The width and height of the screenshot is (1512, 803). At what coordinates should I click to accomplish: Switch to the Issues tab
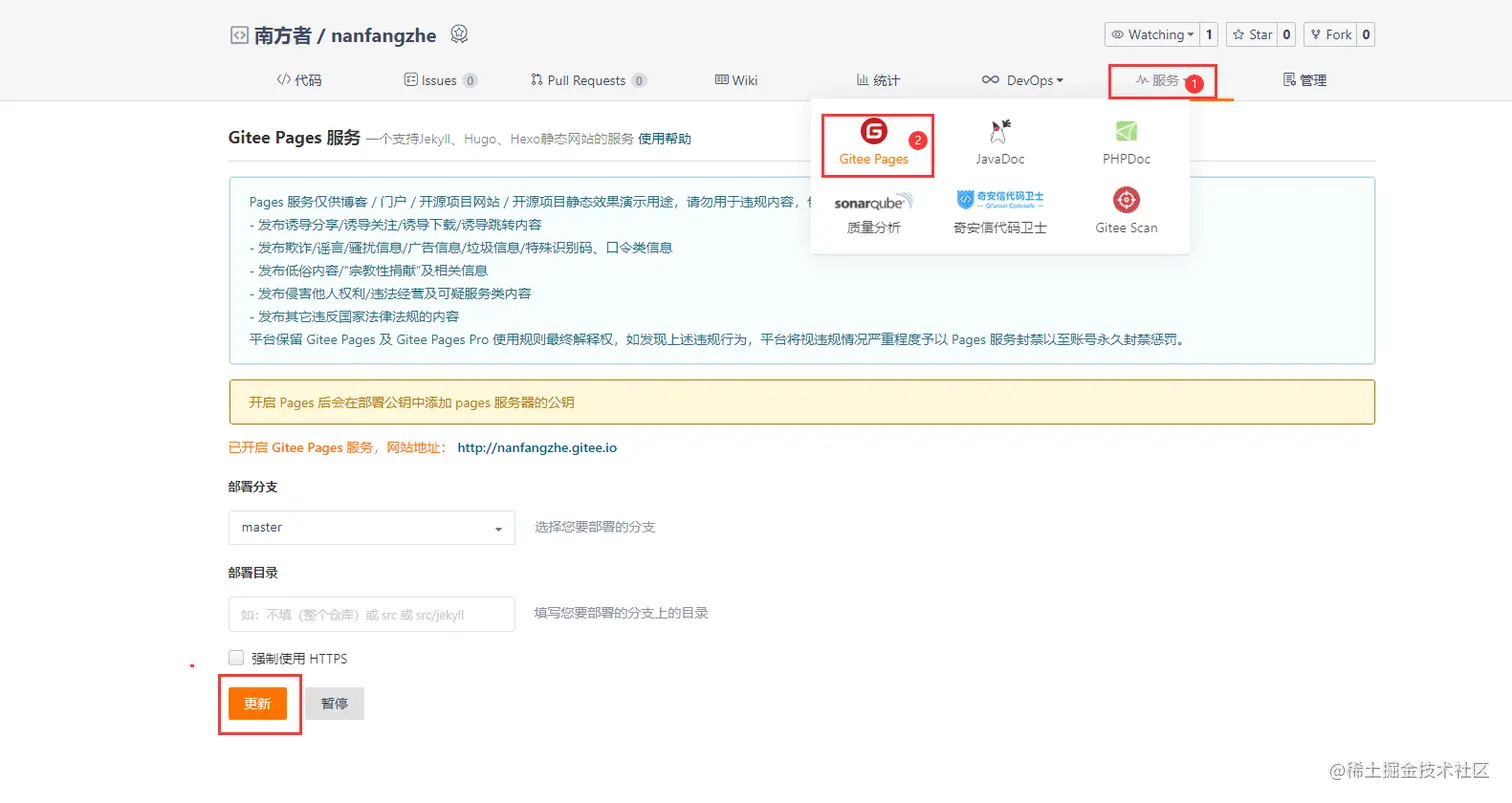pos(440,80)
